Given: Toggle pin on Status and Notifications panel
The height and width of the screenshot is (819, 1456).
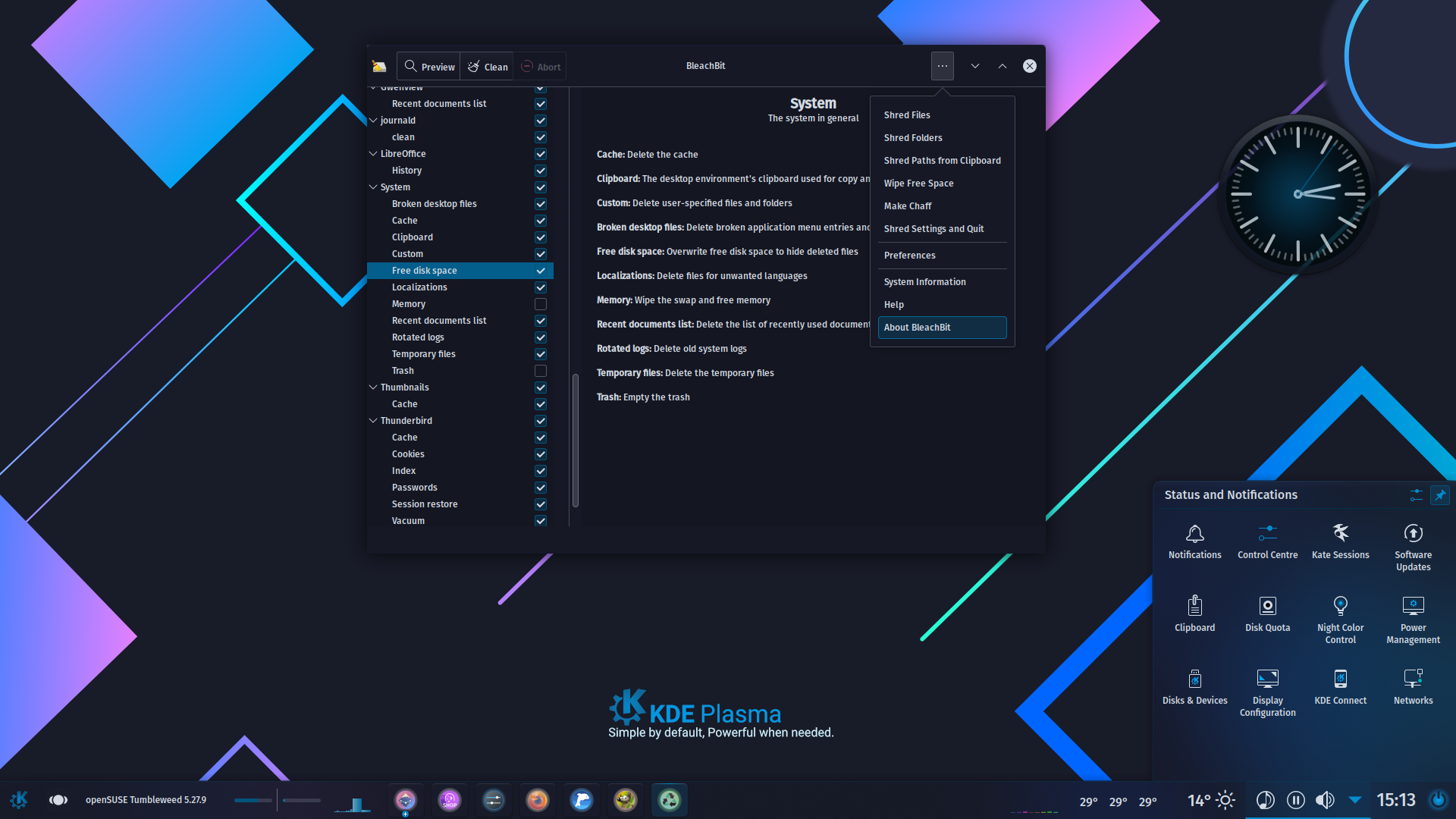Looking at the screenshot, I should point(1439,495).
